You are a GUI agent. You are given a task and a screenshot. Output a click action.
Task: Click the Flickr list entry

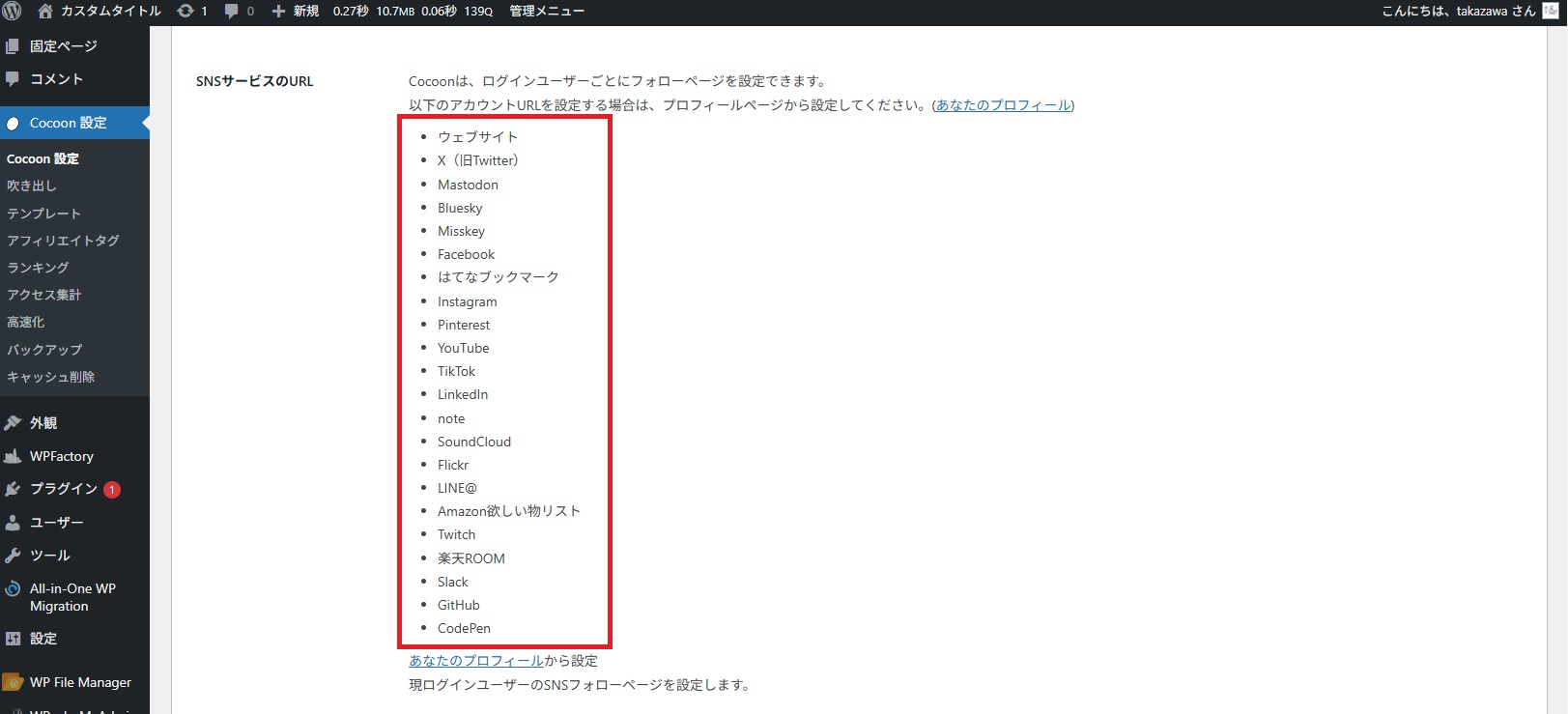coord(453,465)
